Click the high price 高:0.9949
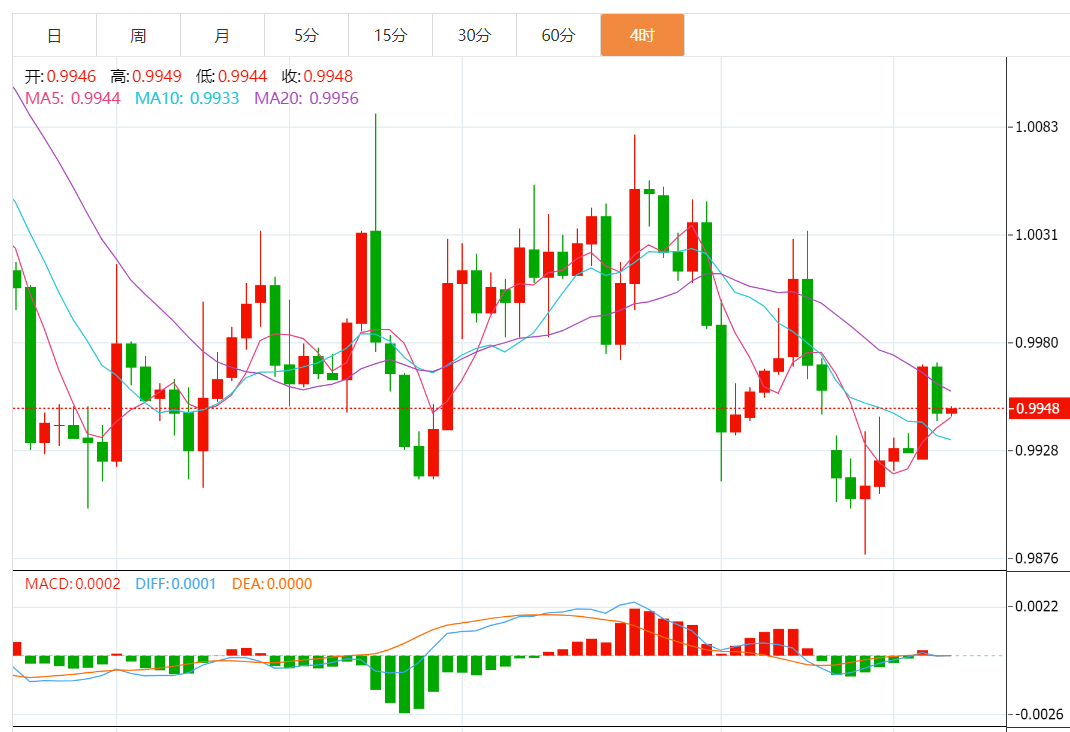Image resolution: width=1070 pixels, height=732 pixels. (x=146, y=76)
